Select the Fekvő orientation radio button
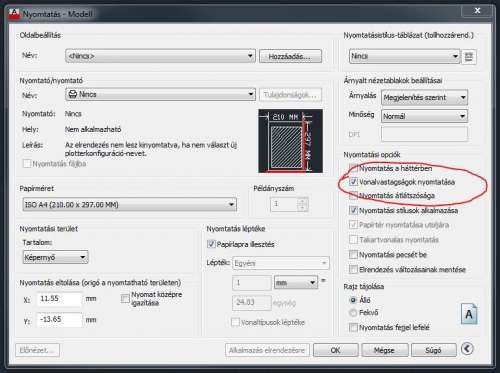500x373 pixels. coord(353,313)
